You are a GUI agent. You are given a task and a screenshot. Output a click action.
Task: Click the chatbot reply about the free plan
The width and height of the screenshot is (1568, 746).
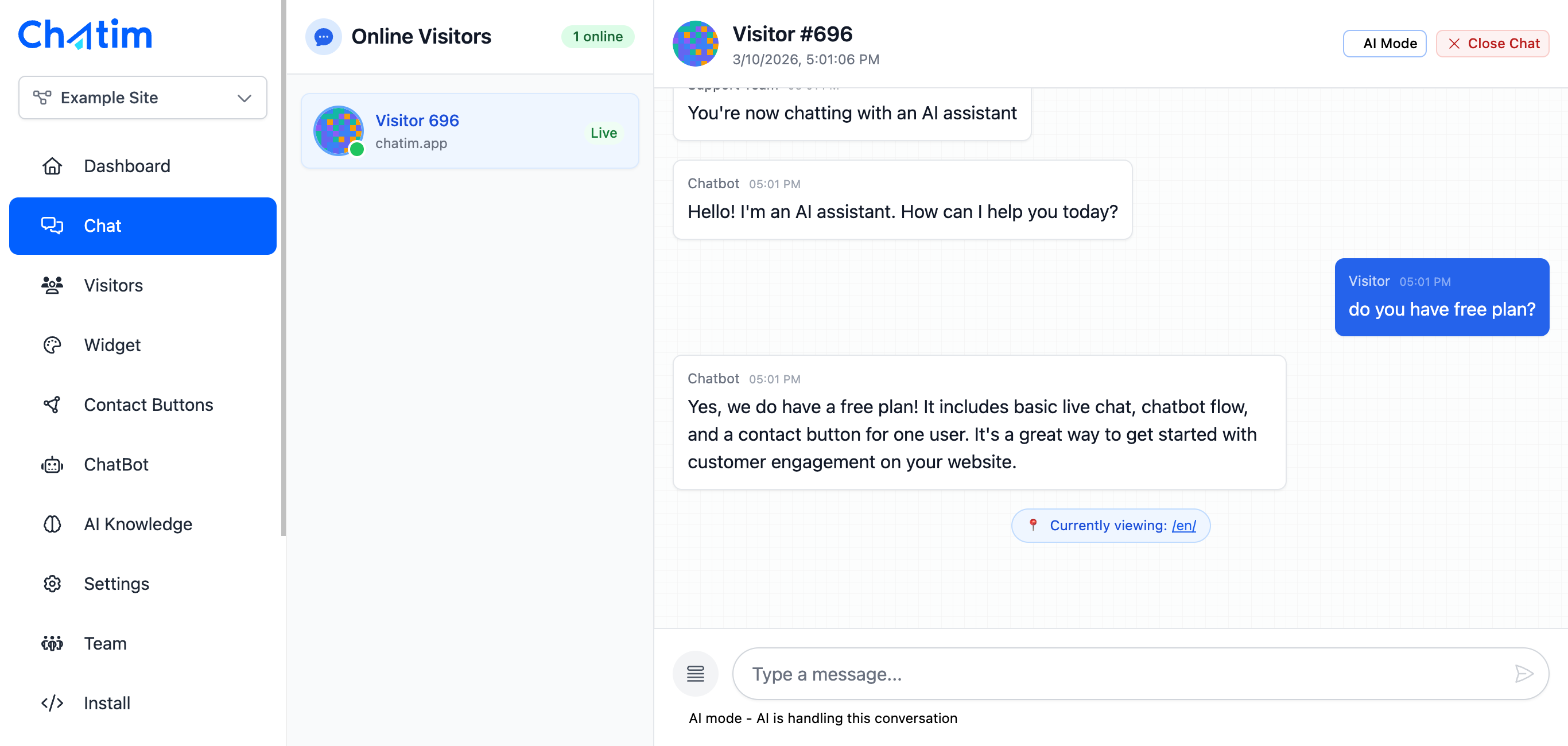(979, 422)
